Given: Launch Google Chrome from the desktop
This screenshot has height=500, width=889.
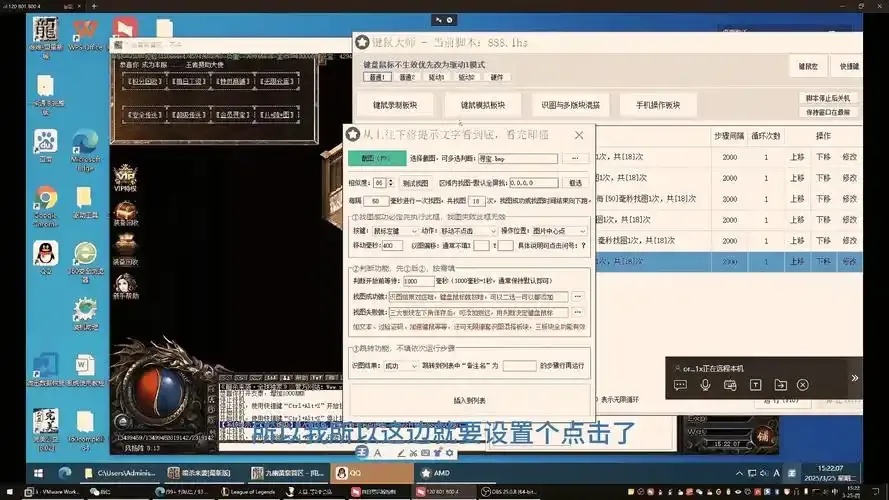Looking at the screenshot, I should click(45, 205).
